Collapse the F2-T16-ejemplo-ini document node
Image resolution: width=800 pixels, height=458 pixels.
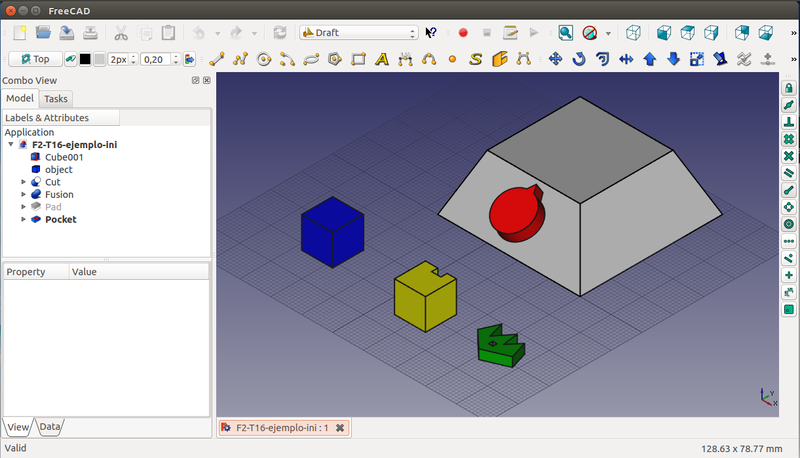coord(10,144)
